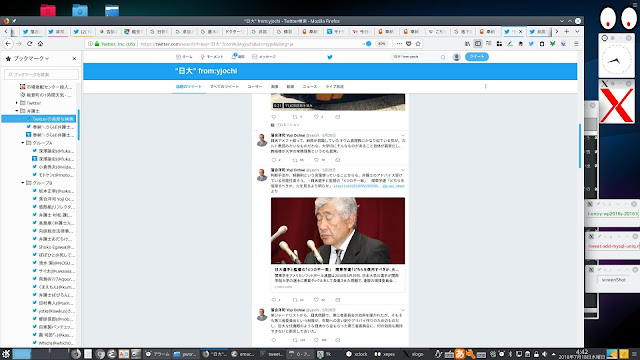Switch to the xclock taskbar entry
Image resolution: width=640 pixels, height=360 pixels.
356,354
